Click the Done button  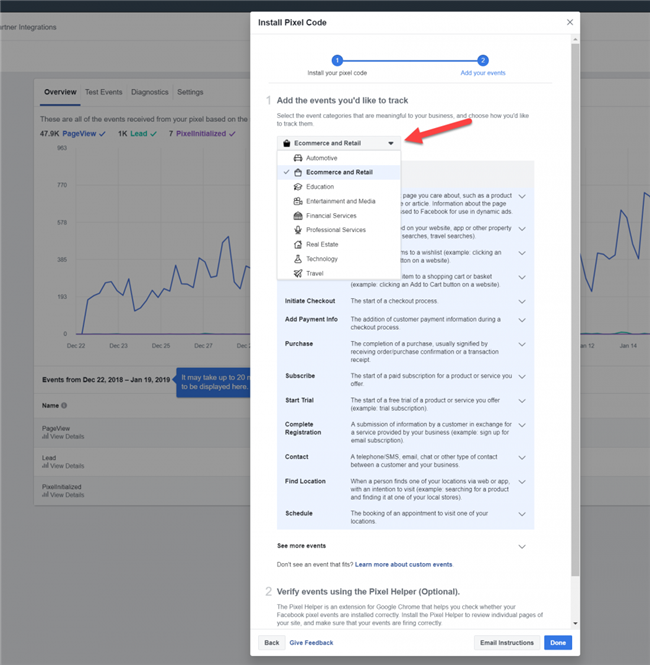click(x=558, y=643)
